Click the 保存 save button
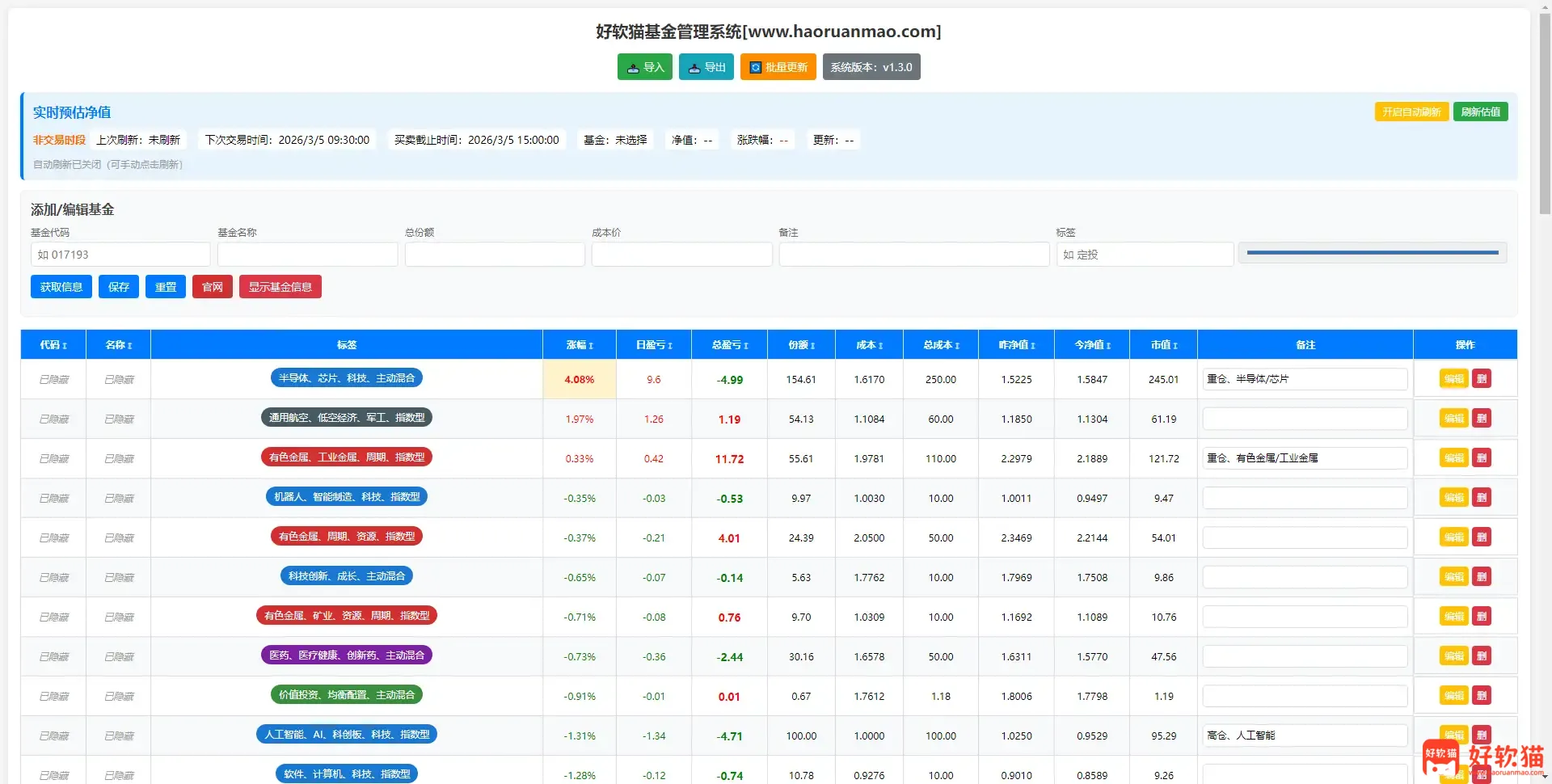1552x784 pixels. coord(118,286)
